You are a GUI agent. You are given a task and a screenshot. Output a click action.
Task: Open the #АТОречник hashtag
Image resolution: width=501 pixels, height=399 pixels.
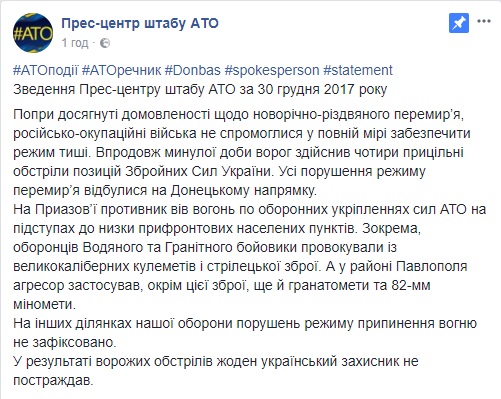click(121, 70)
